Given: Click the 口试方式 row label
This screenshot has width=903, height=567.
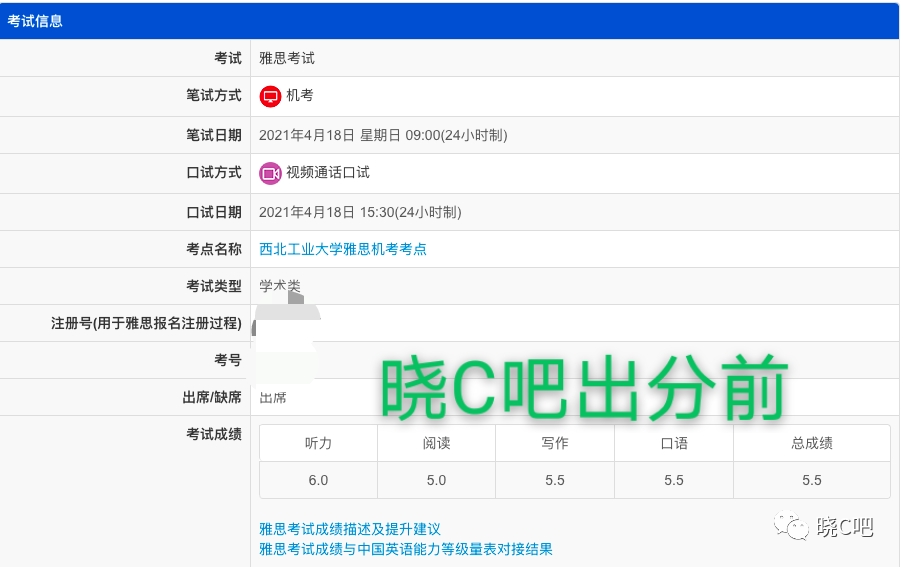Looking at the screenshot, I should (x=214, y=172).
